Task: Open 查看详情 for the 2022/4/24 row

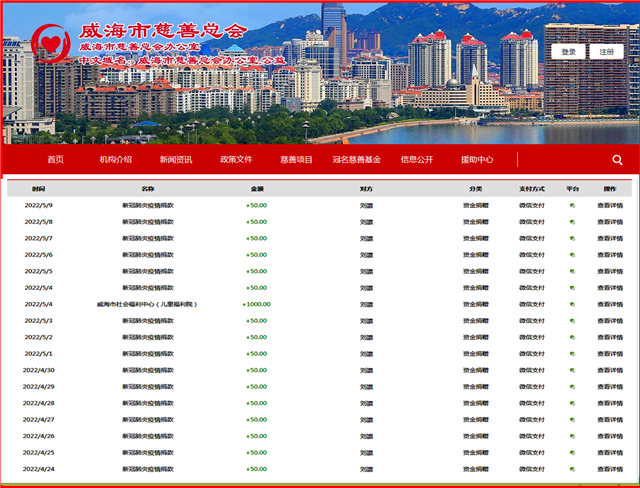Action: [610, 469]
